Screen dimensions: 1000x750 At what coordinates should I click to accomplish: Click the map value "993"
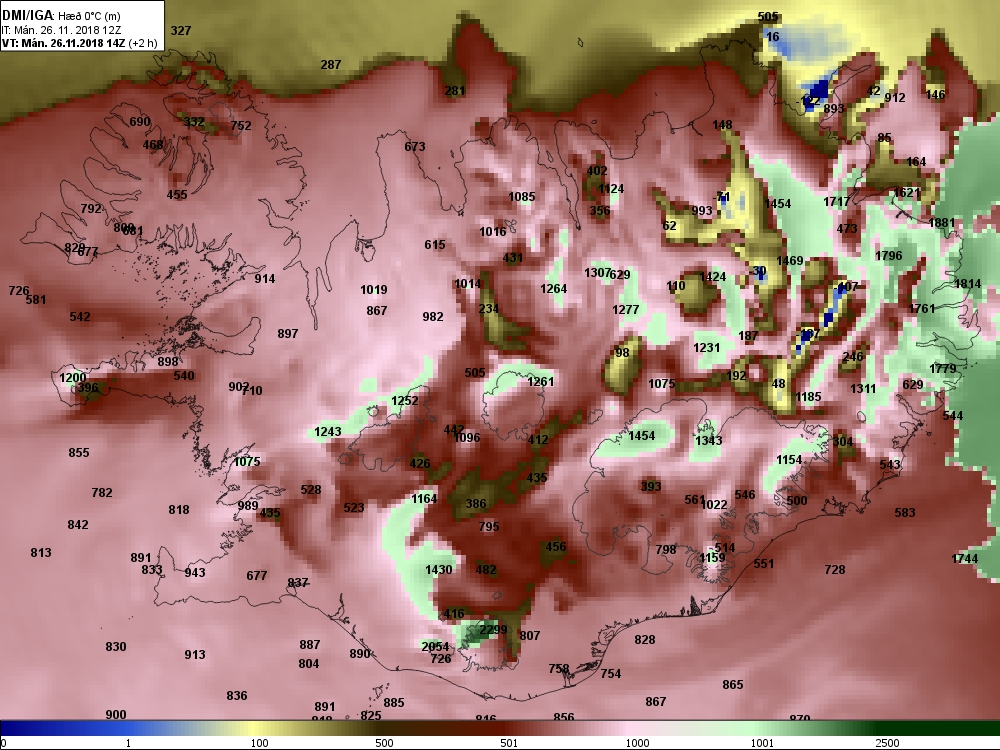702,210
